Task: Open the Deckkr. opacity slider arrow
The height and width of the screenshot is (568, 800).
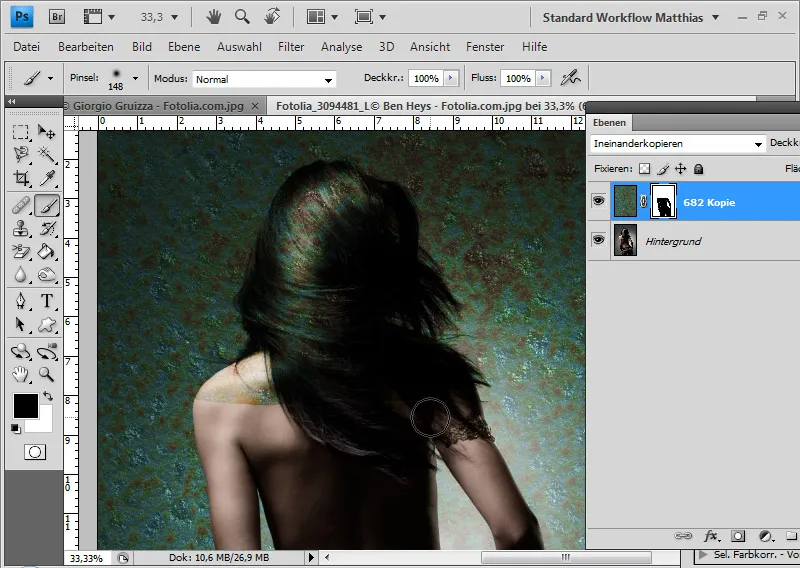Action: tap(451, 78)
